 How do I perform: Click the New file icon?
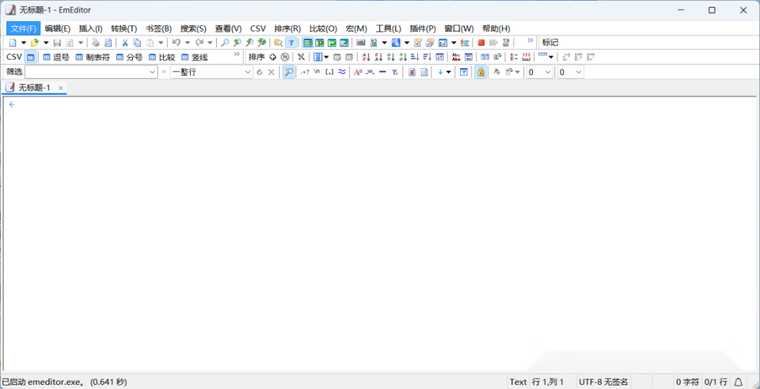(x=13, y=43)
